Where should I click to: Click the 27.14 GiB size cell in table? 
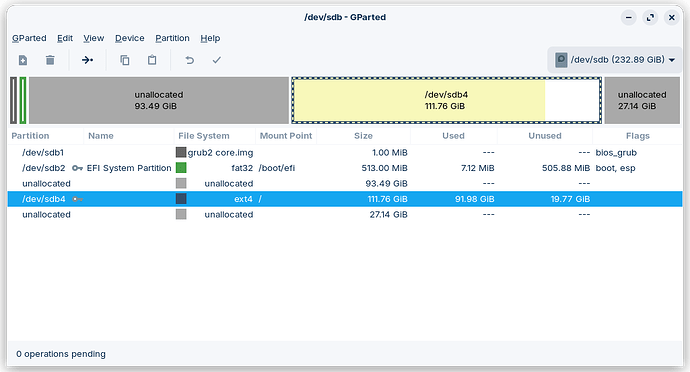[389, 214]
